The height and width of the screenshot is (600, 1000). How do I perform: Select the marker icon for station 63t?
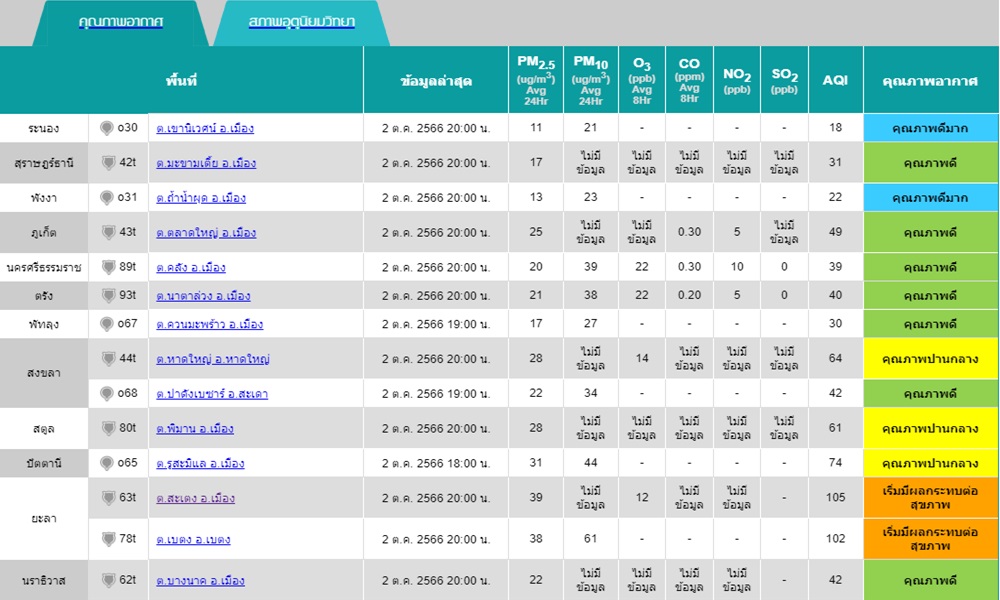coord(107,498)
